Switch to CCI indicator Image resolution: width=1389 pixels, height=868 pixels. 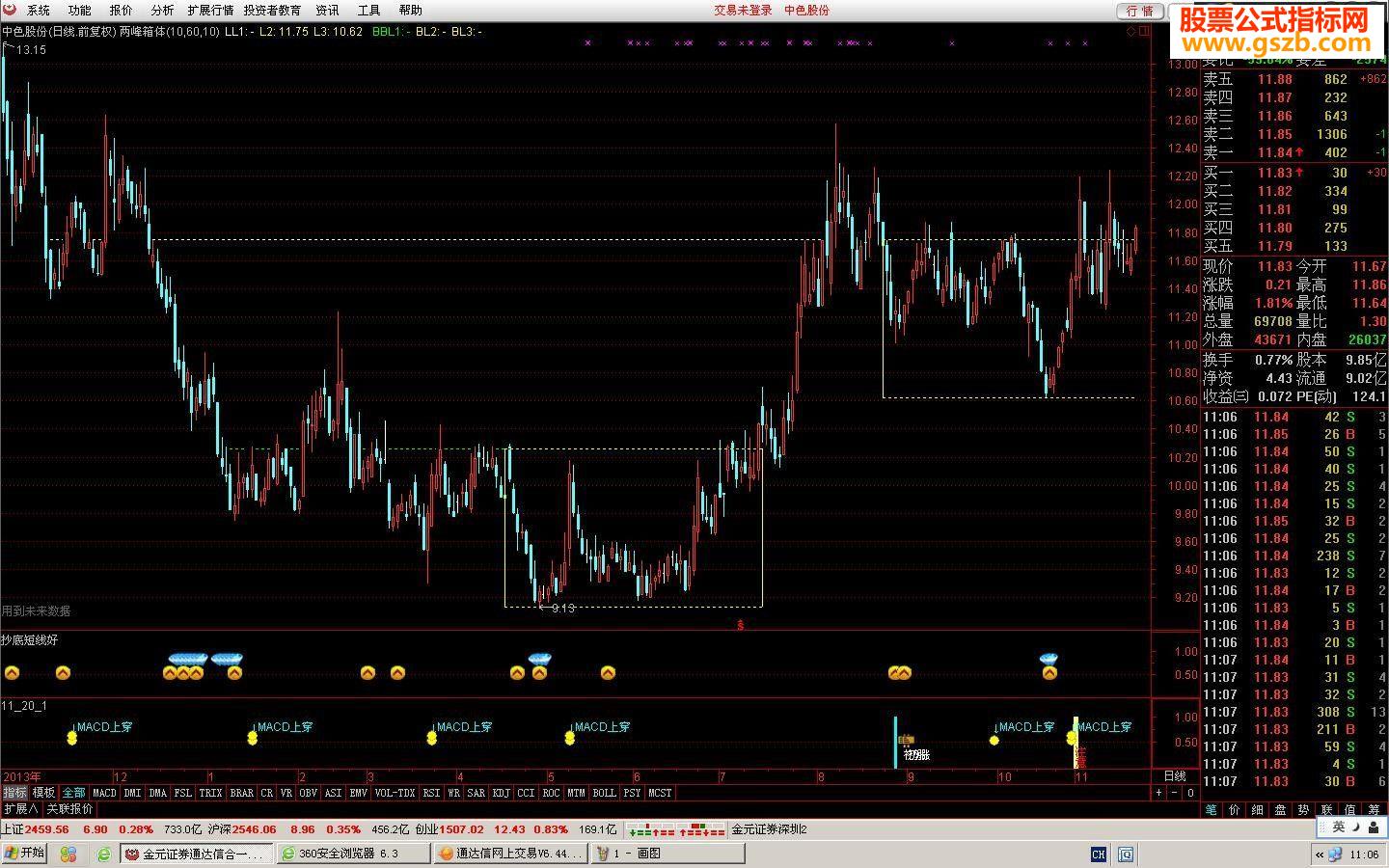click(x=526, y=793)
